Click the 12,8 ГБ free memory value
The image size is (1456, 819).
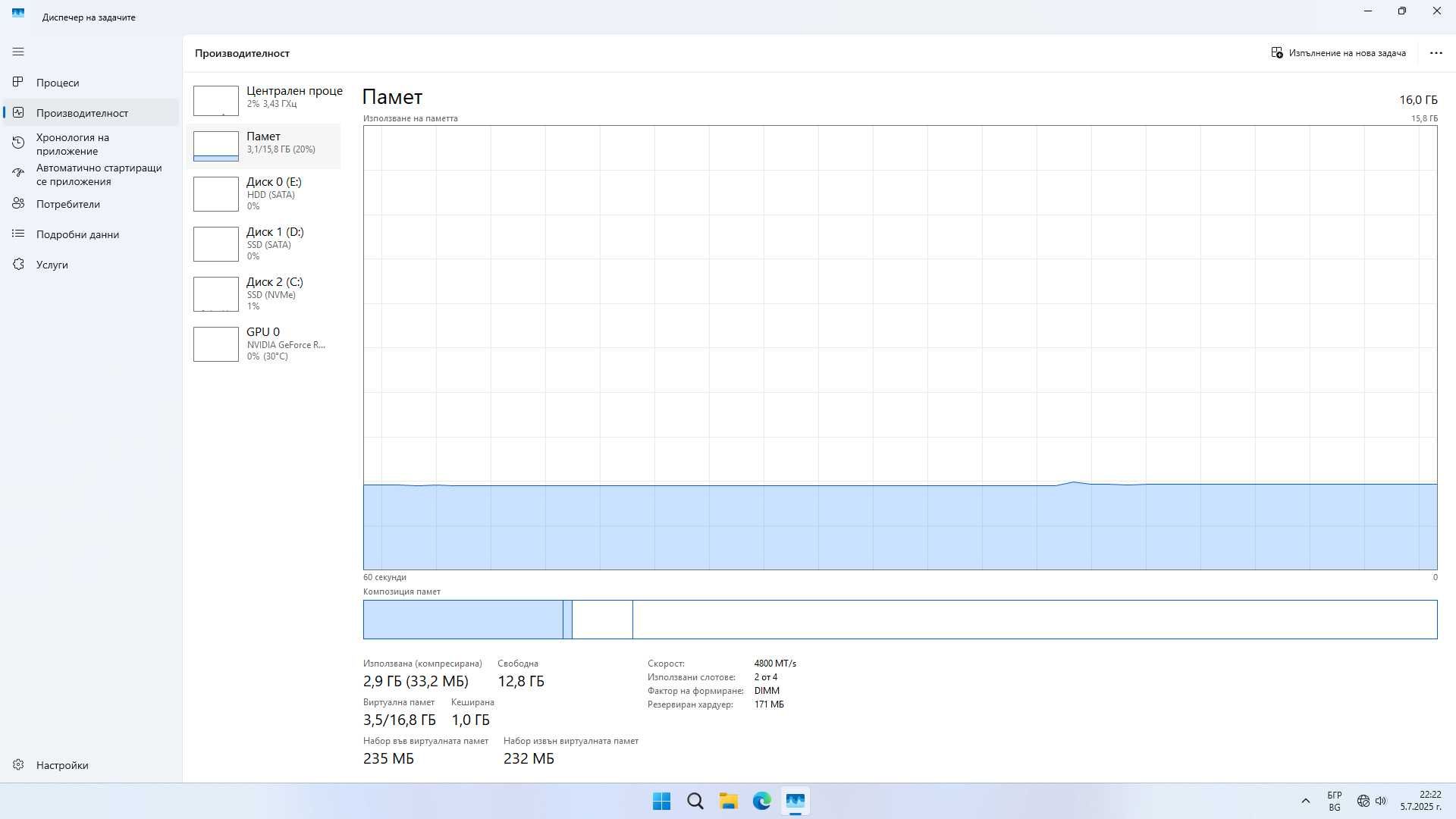point(521,681)
